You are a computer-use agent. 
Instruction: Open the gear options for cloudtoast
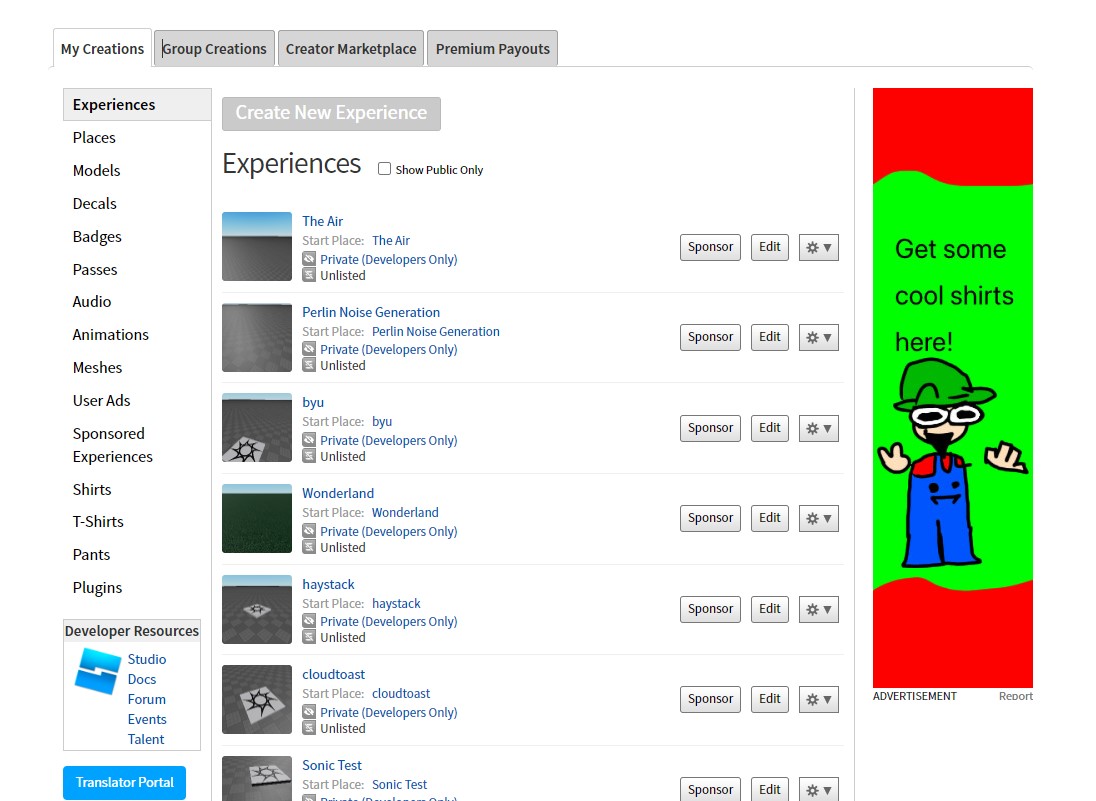point(819,700)
